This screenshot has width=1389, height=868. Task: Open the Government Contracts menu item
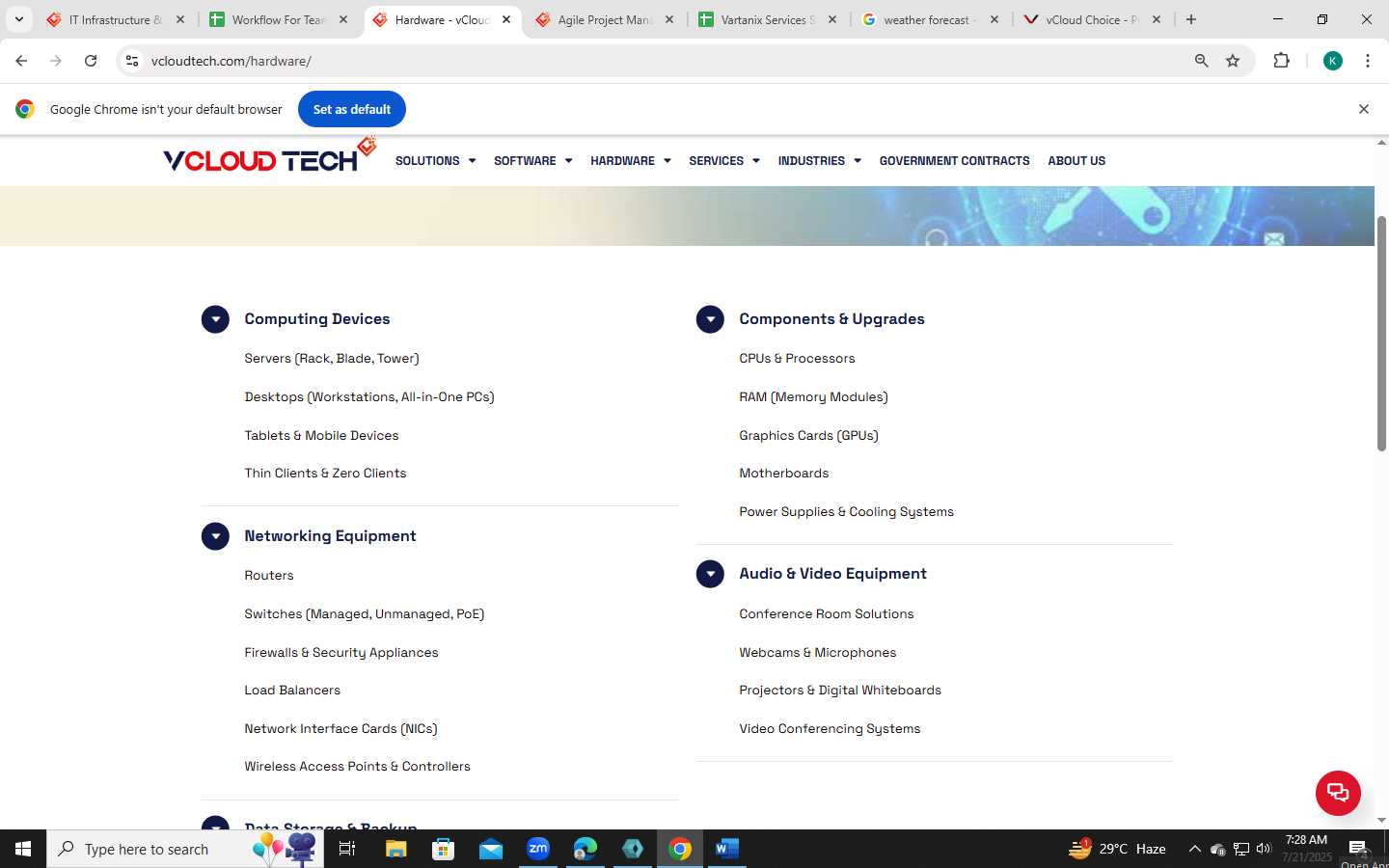pos(954,161)
